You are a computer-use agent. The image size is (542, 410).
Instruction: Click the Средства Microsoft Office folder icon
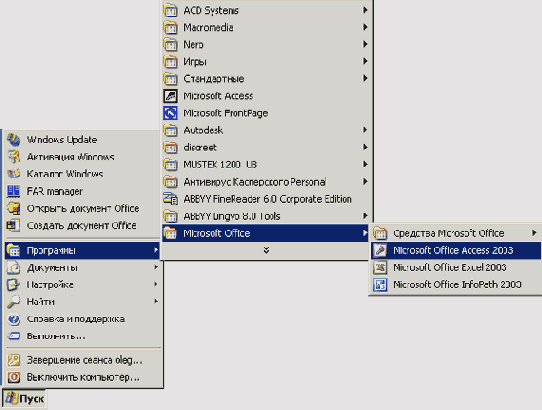click(x=380, y=233)
